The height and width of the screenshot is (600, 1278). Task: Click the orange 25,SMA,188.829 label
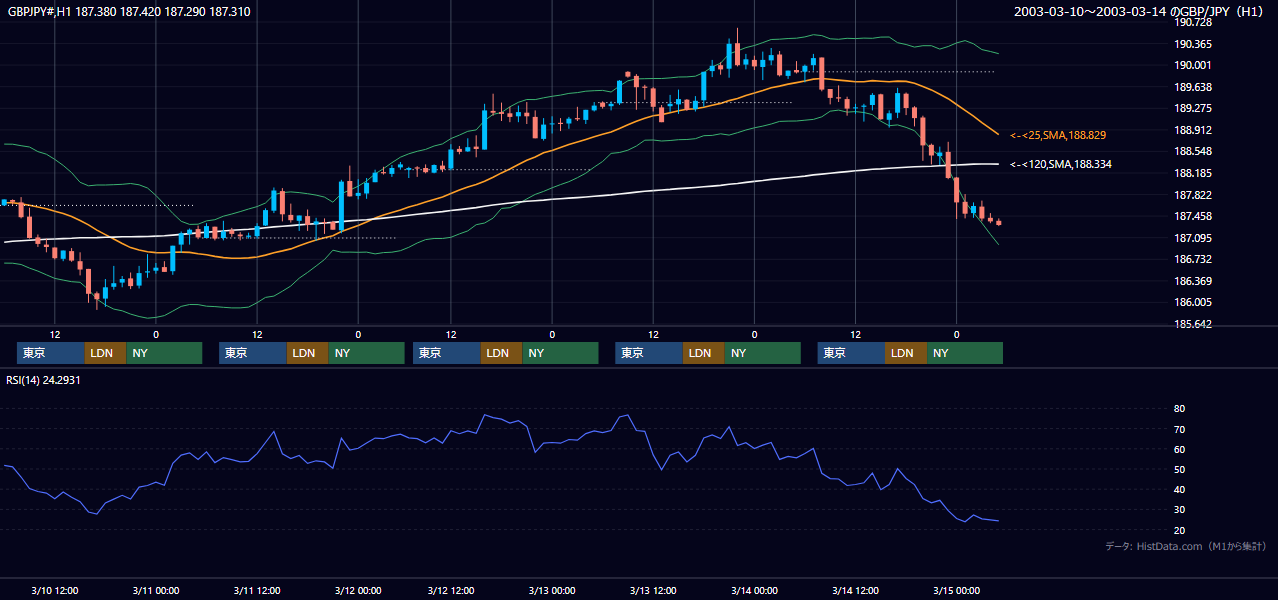coord(1058,135)
